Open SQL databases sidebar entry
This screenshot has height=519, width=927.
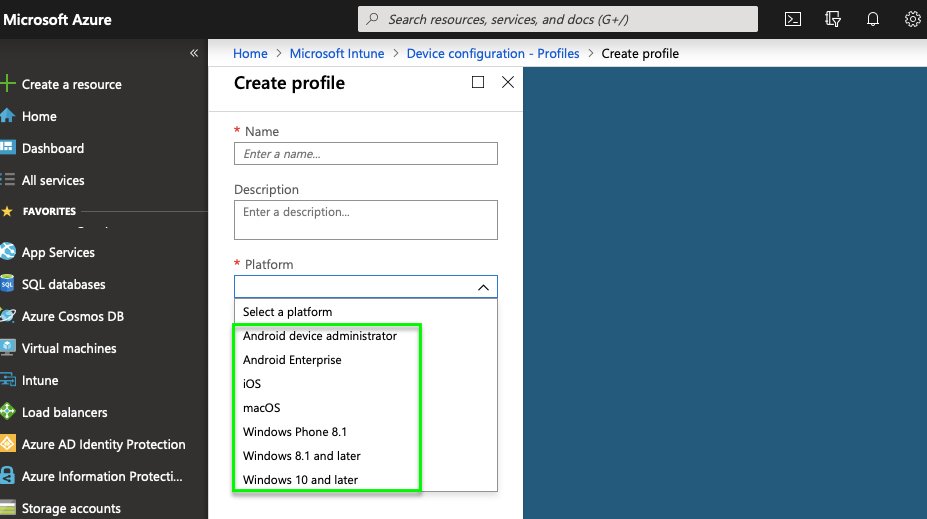(x=63, y=284)
